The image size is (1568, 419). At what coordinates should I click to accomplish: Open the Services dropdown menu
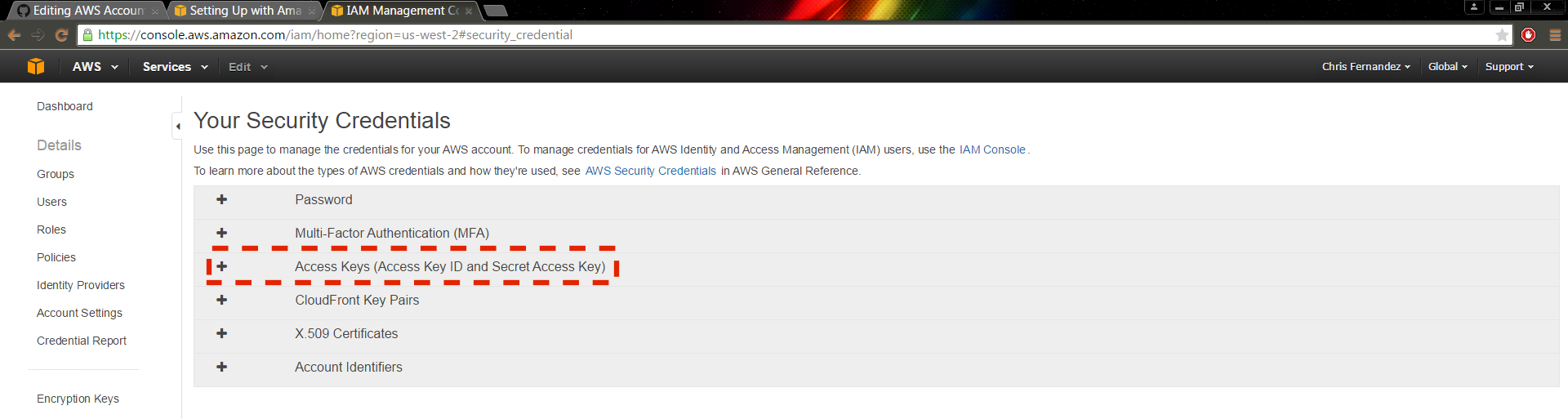pos(175,67)
